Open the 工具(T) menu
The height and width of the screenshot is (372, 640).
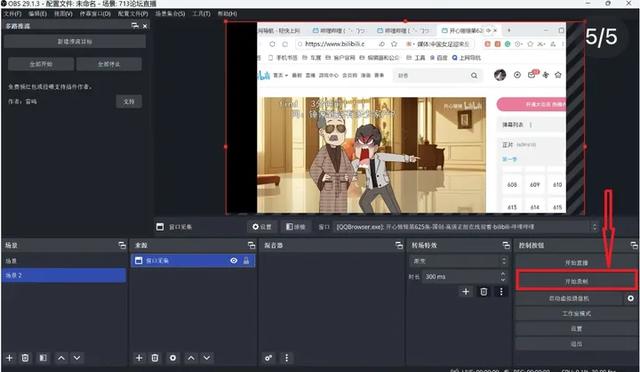click(x=202, y=13)
